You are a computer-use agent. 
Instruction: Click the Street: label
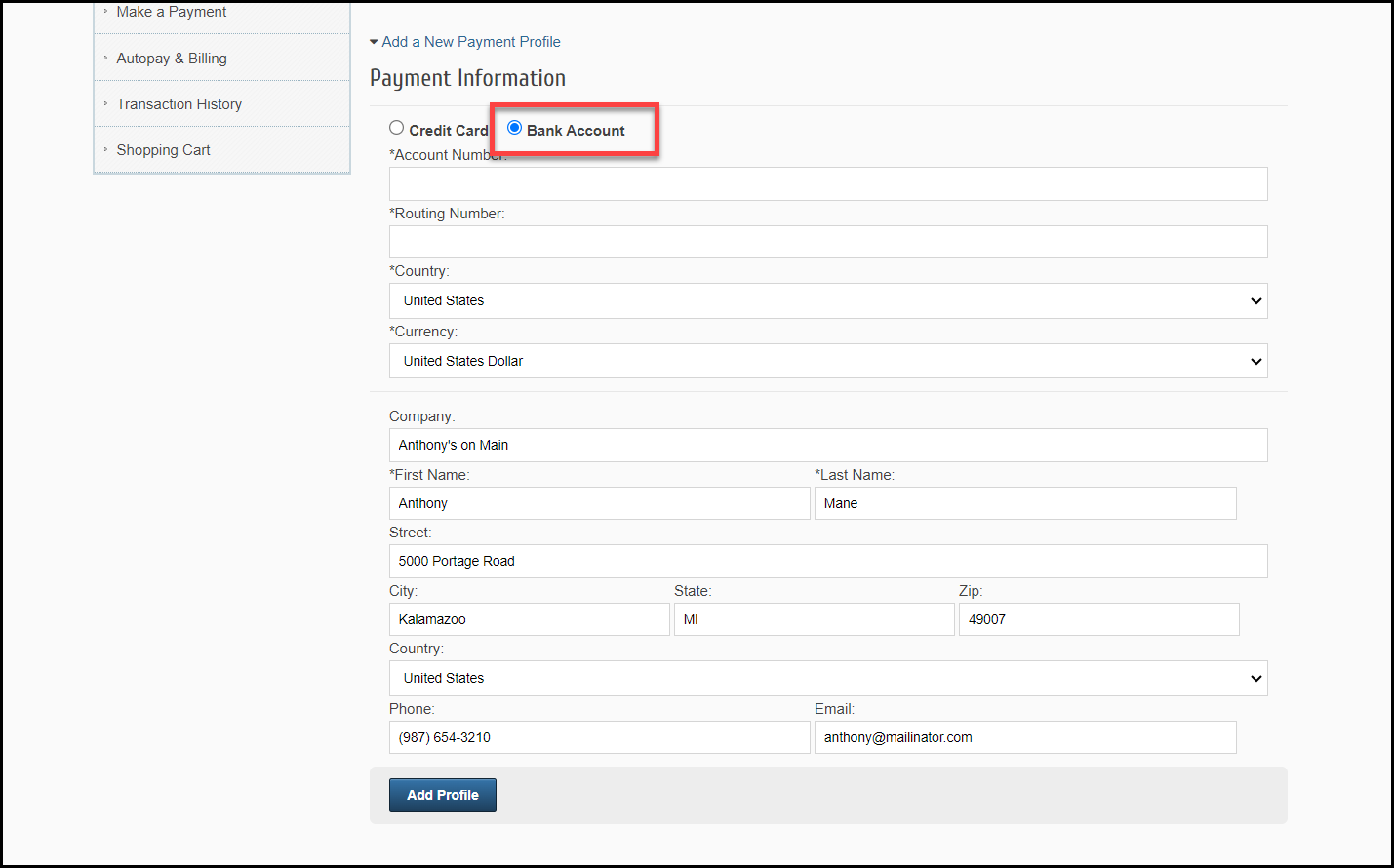tap(410, 533)
